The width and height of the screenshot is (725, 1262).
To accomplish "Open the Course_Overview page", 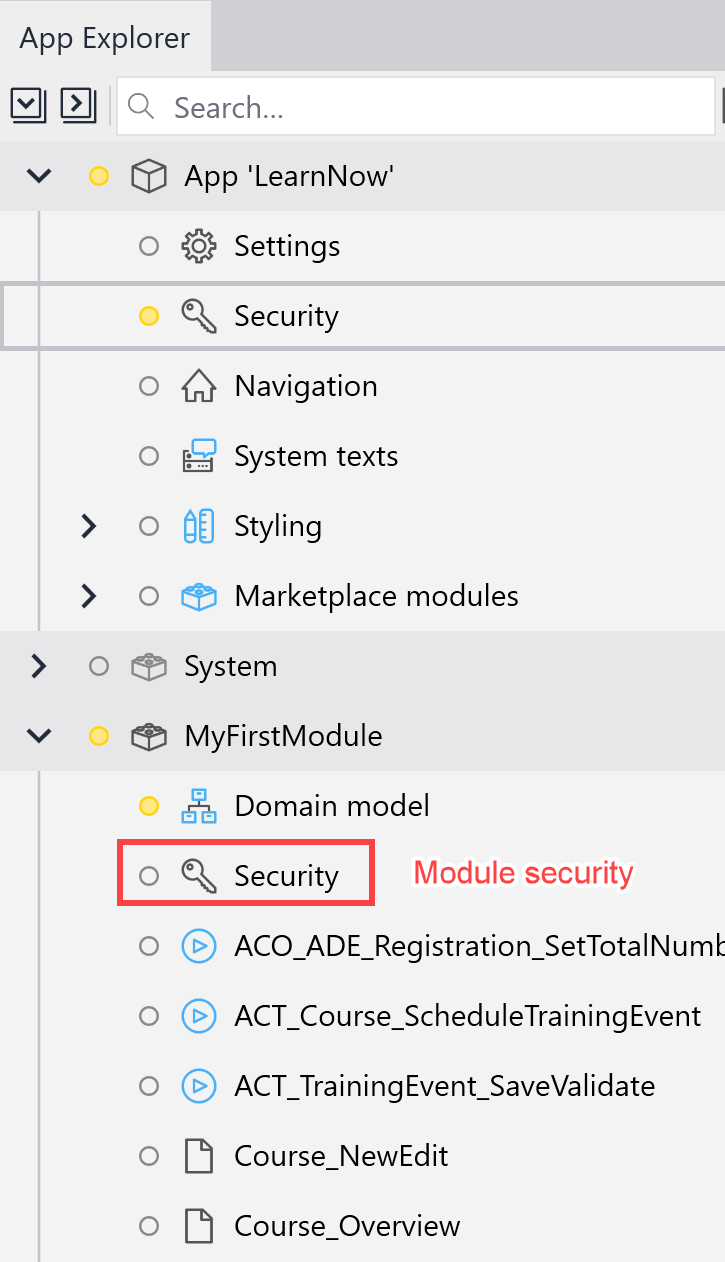I will click(x=347, y=1226).
